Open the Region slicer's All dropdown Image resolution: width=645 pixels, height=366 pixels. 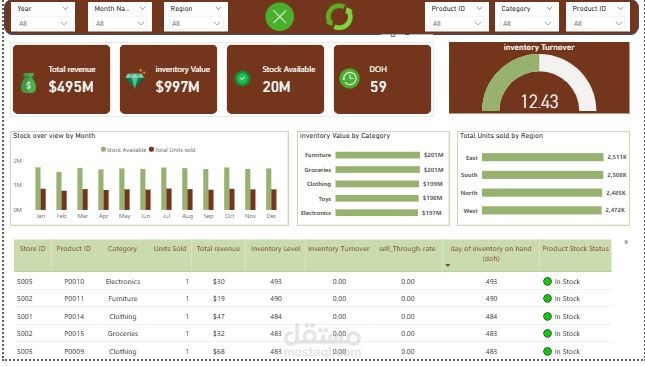[195, 23]
